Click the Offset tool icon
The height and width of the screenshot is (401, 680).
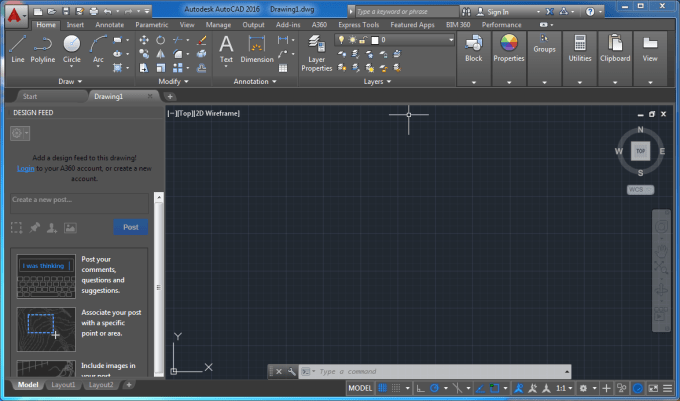pos(202,68)
